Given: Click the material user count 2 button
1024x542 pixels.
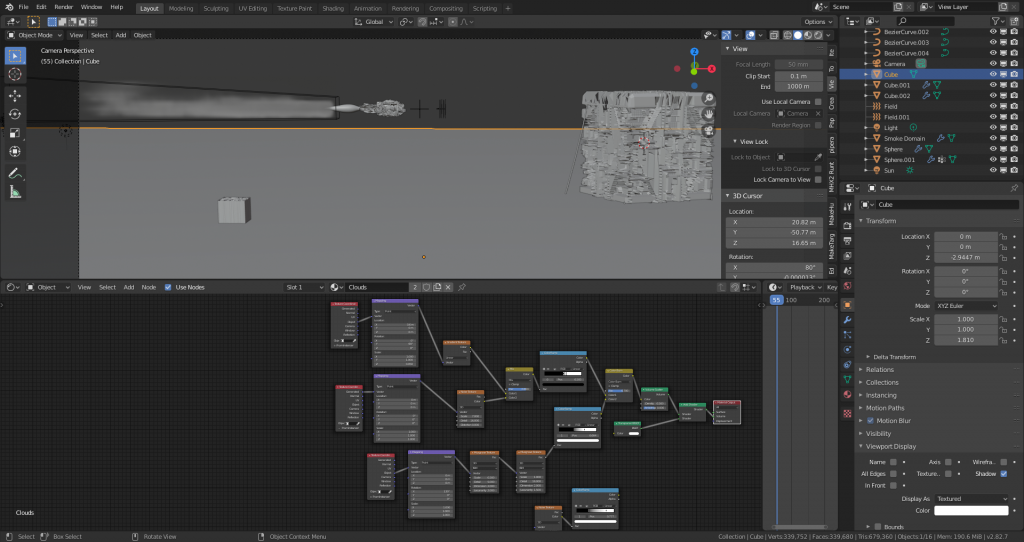Looking at the screenshot, I should coord(415,287).
